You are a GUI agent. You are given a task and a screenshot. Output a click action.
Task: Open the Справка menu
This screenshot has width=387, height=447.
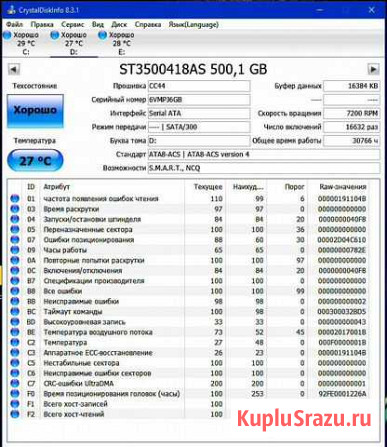click(148, 24)
